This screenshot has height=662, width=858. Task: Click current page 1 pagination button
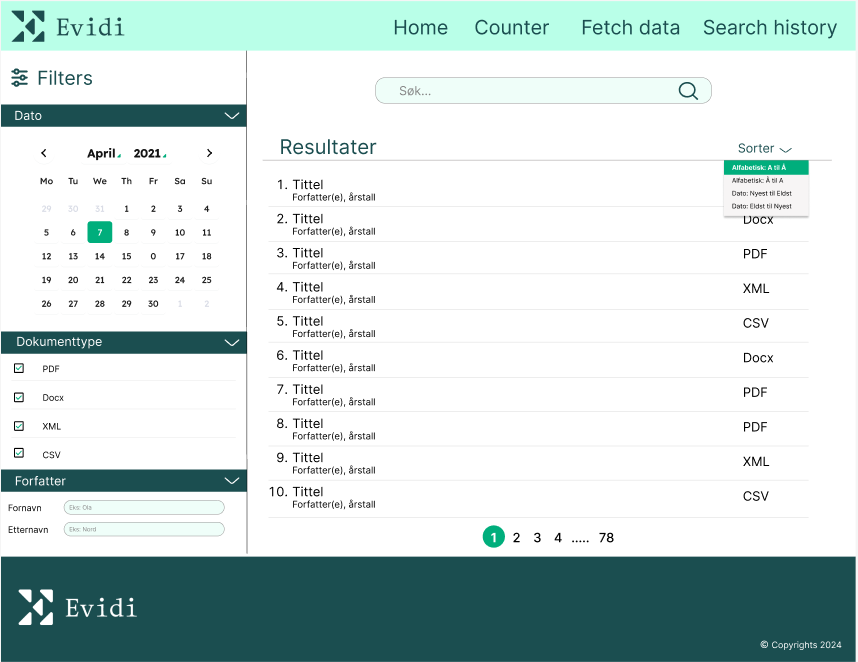click(x=494, y=537)
